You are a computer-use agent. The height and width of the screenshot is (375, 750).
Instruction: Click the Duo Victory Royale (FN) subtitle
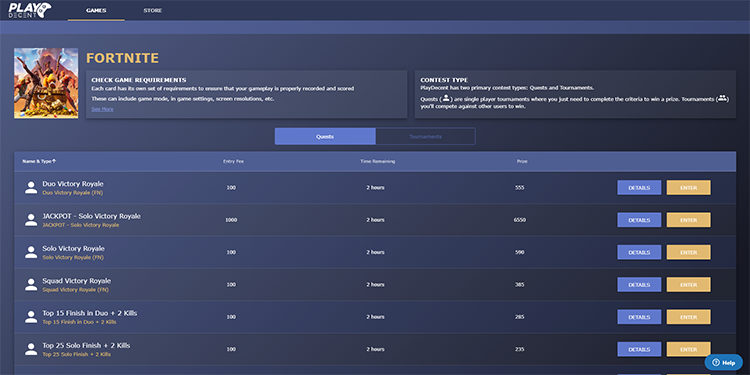[73, 193]
